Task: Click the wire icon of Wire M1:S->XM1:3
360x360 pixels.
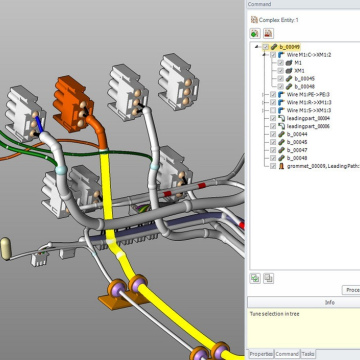Action: (281, 110)
